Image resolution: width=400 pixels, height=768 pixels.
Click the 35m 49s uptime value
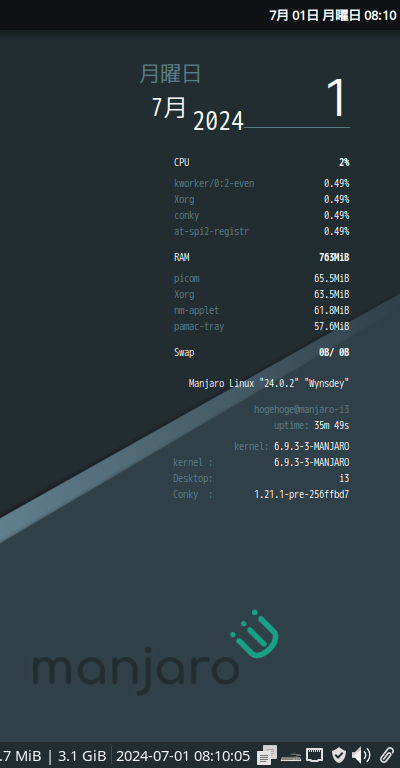coord(331,426)
